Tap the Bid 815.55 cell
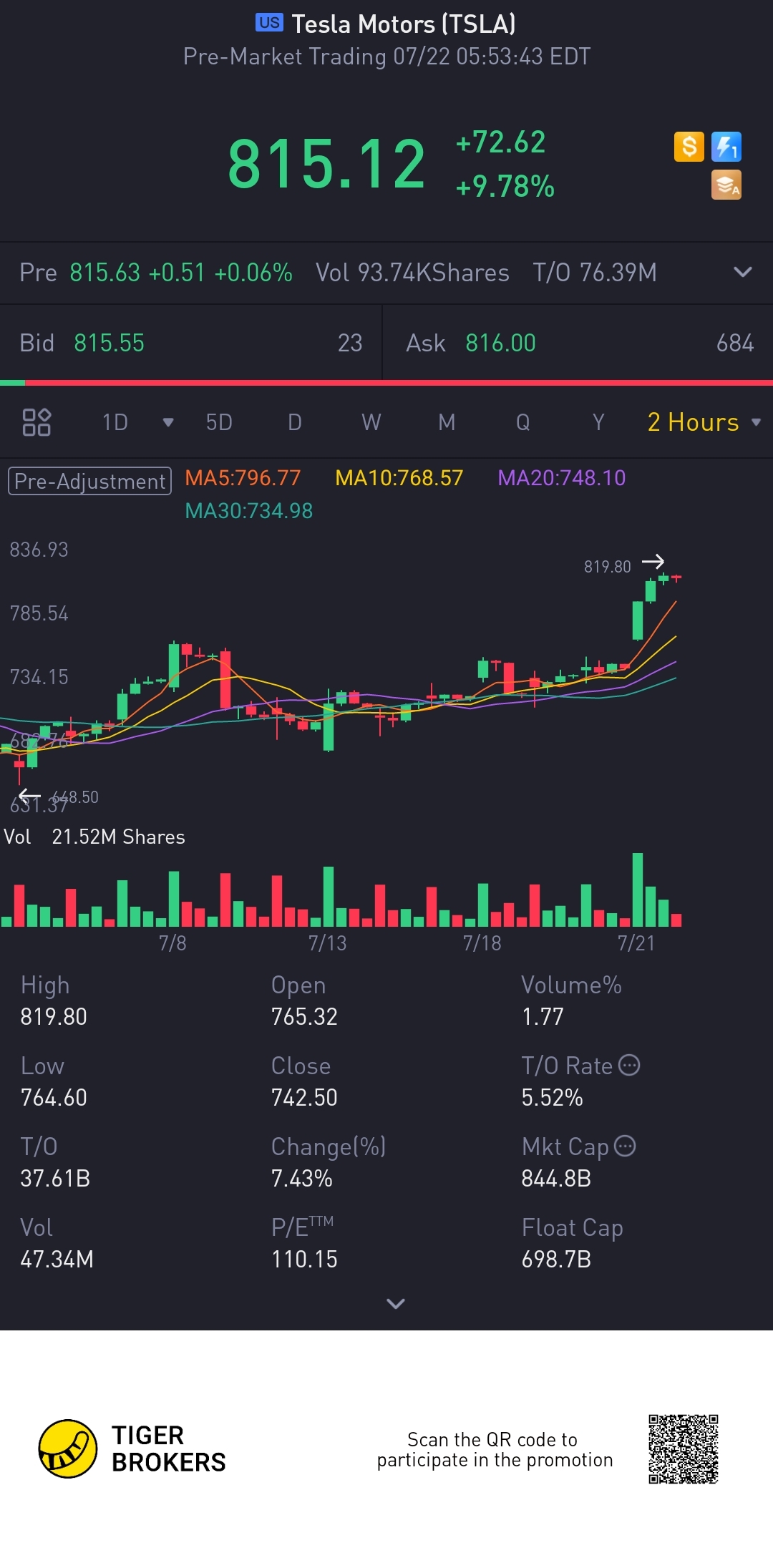 click(191, 343)
